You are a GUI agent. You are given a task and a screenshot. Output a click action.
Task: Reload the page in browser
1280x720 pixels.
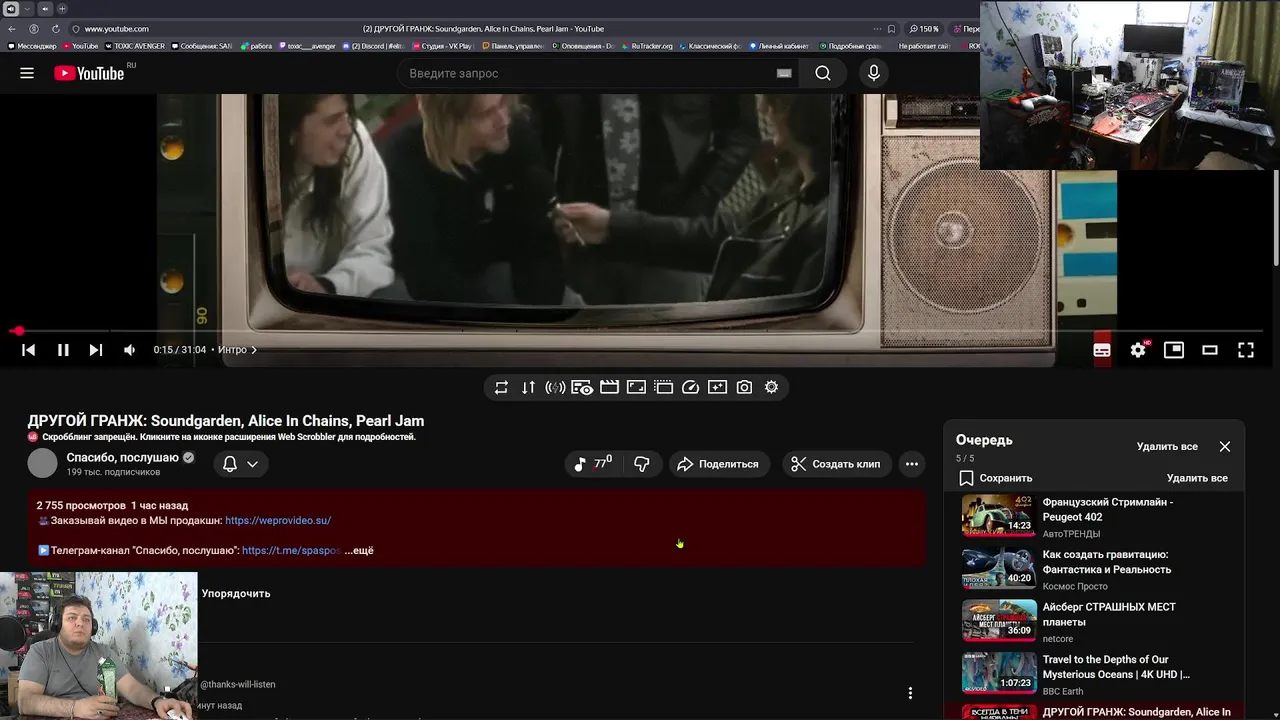[56, 29]
